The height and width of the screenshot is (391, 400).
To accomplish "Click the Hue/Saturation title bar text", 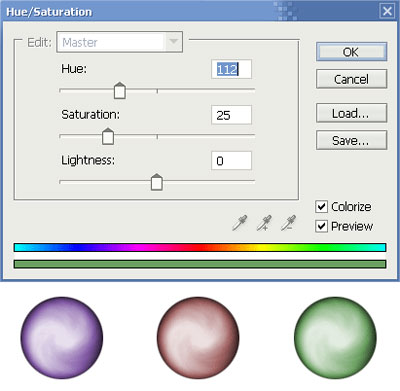I will coord(49,12).
